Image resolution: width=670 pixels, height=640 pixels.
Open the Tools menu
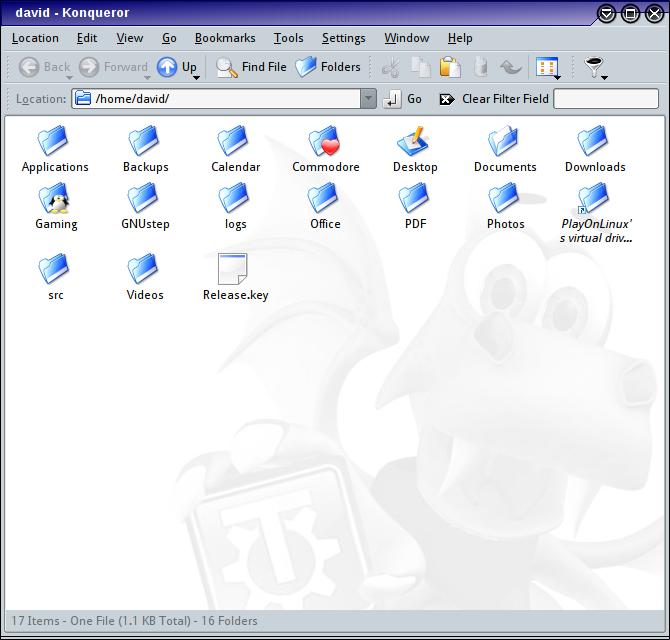(x=288, y=38)
